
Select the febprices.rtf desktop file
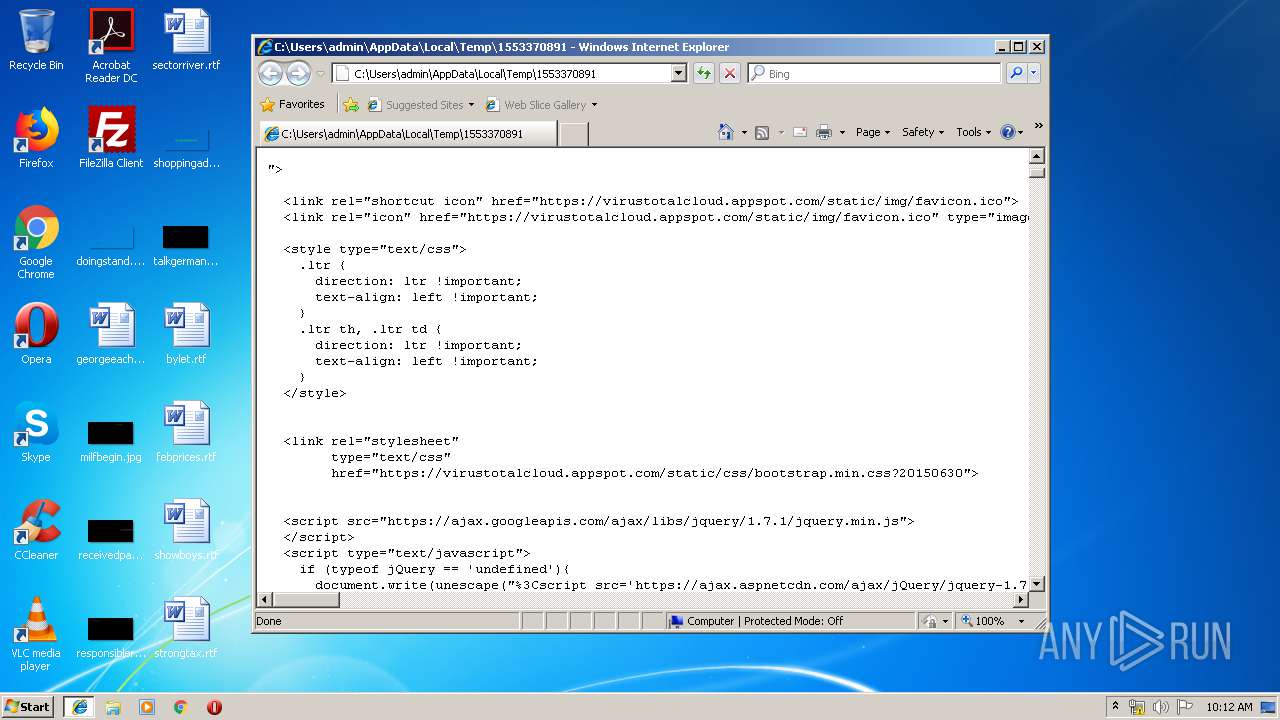point(186,432)
